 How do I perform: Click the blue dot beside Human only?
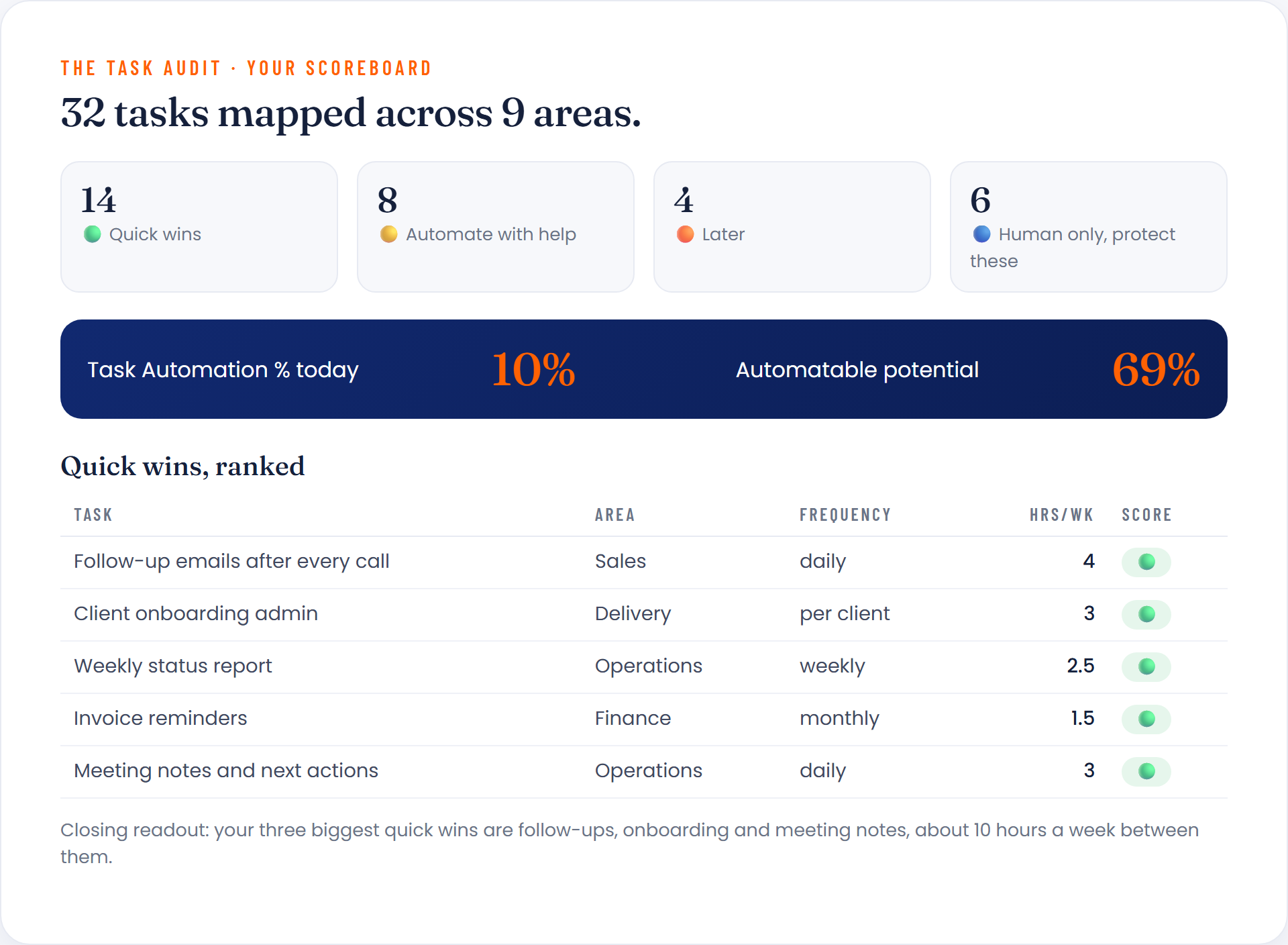pos(982,234)
